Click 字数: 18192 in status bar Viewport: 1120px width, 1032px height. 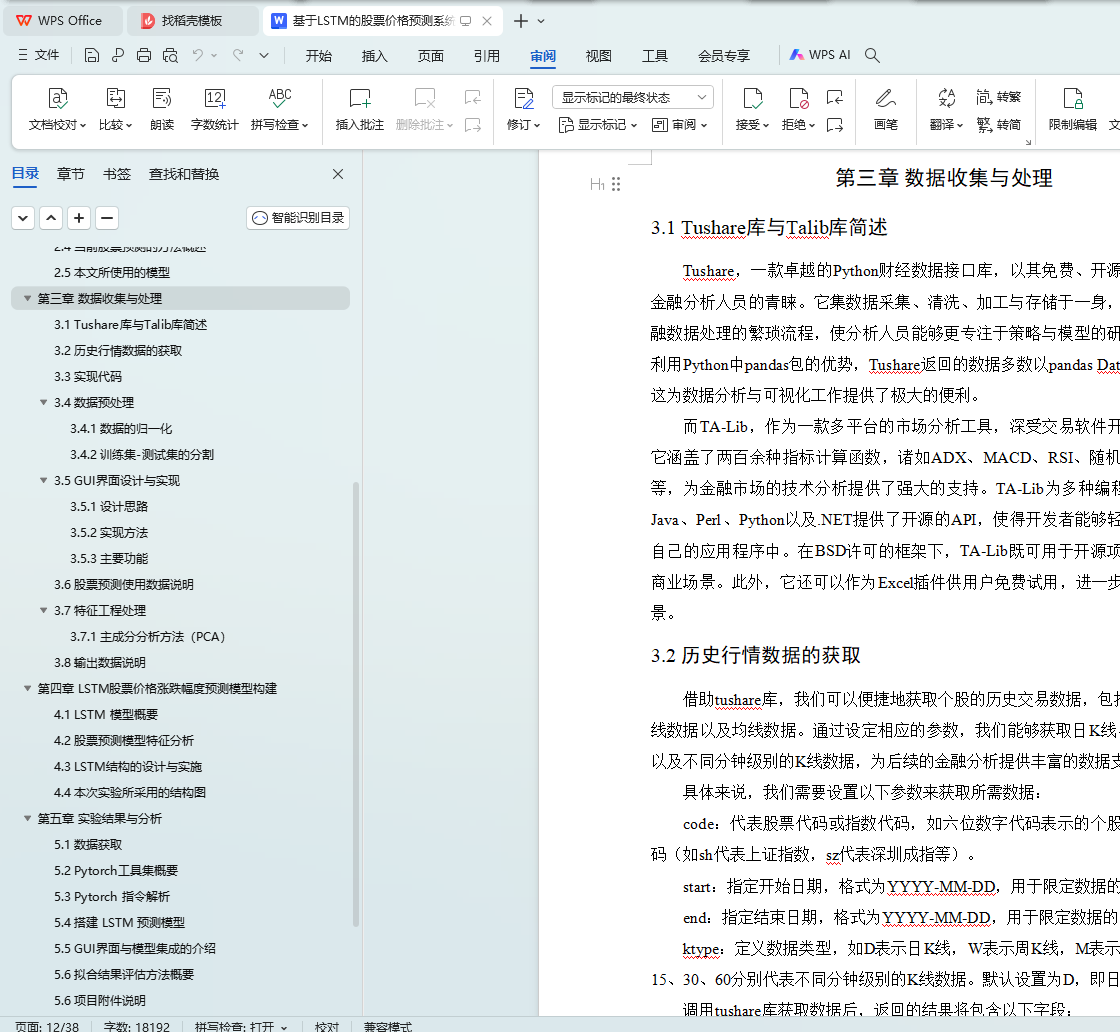coord(136,1026)
